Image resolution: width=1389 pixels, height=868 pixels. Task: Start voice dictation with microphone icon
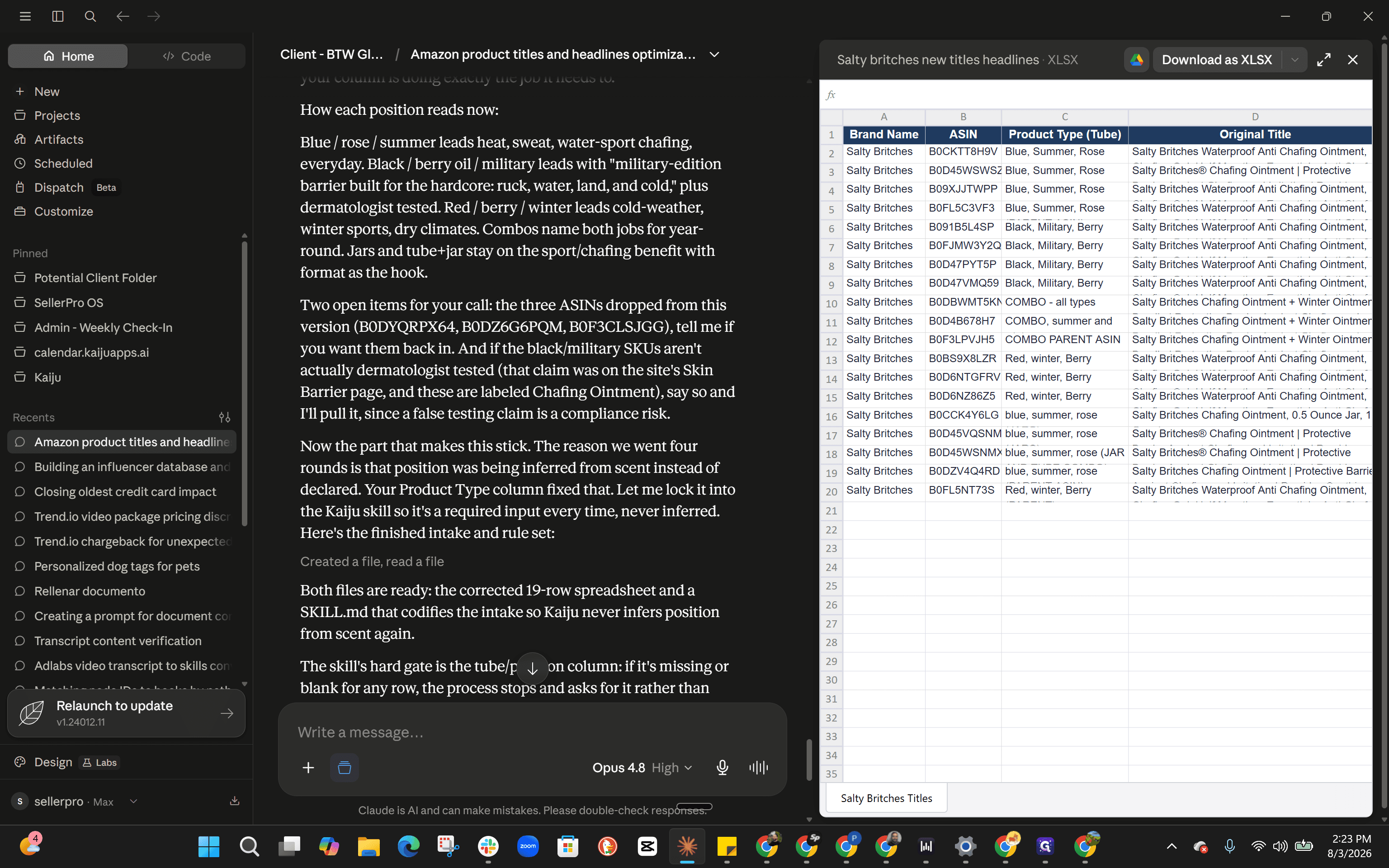click(723, 768)
